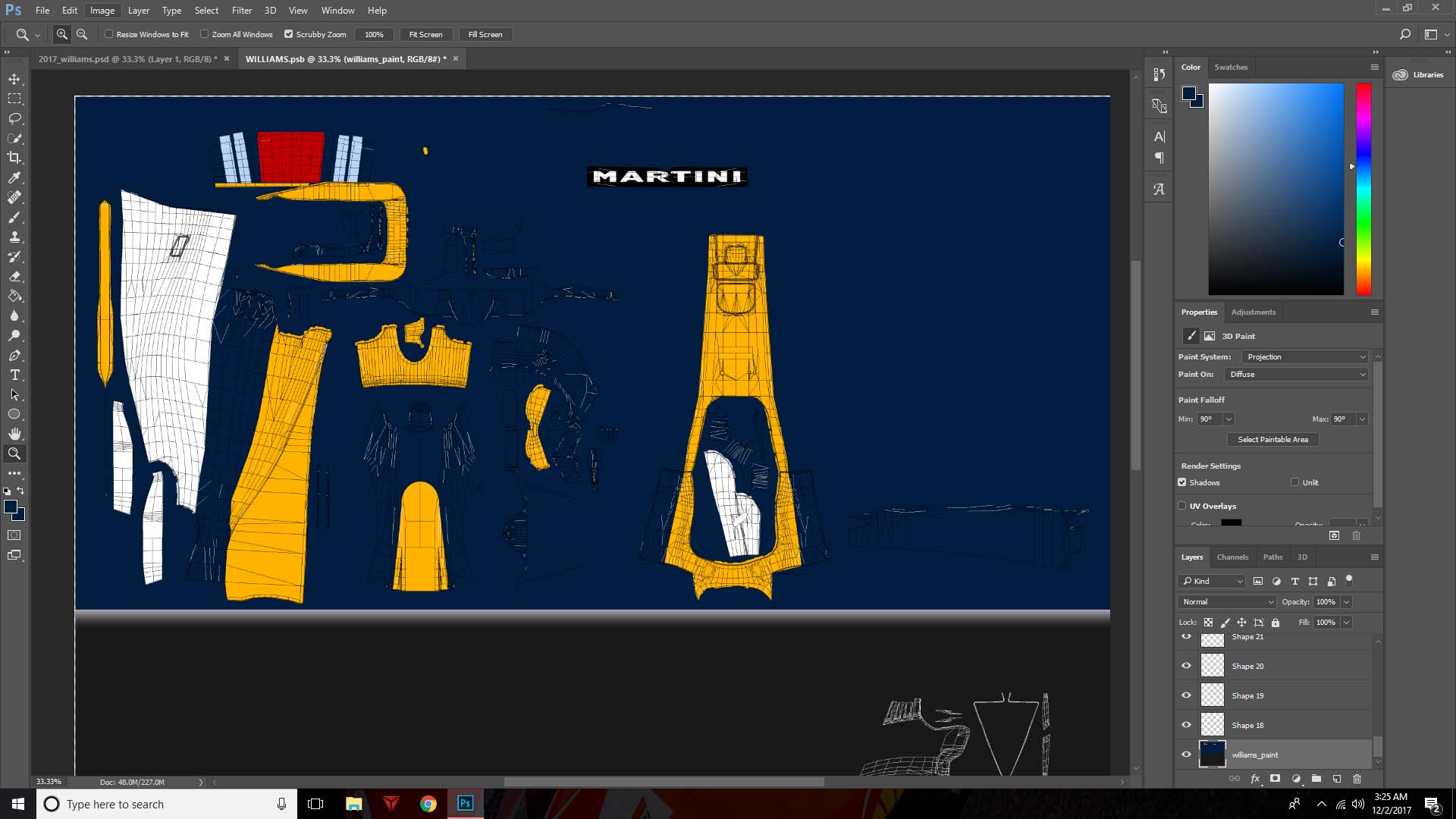Select the Paint Bucket tool

(14, 296)
